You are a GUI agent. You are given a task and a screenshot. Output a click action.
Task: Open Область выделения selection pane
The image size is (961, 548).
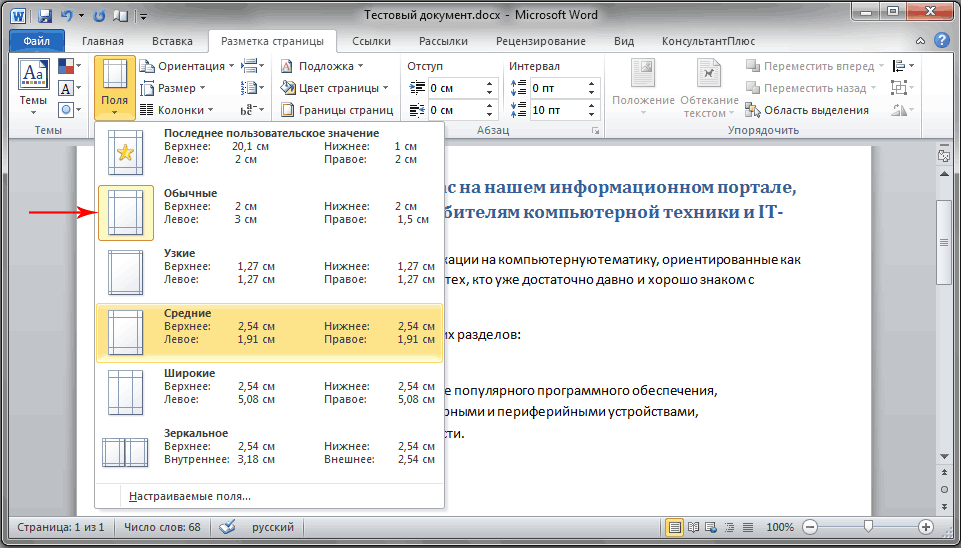[x=807, y=110]
